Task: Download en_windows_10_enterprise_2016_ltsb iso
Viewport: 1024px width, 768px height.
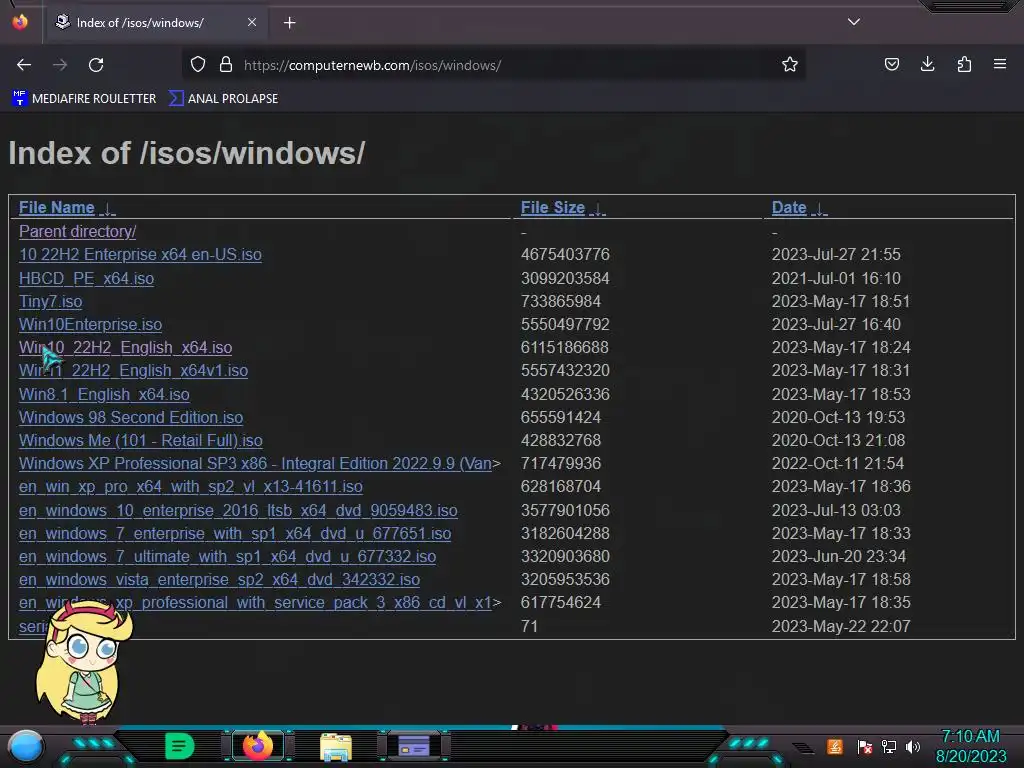Action: (x=238, y=510)
